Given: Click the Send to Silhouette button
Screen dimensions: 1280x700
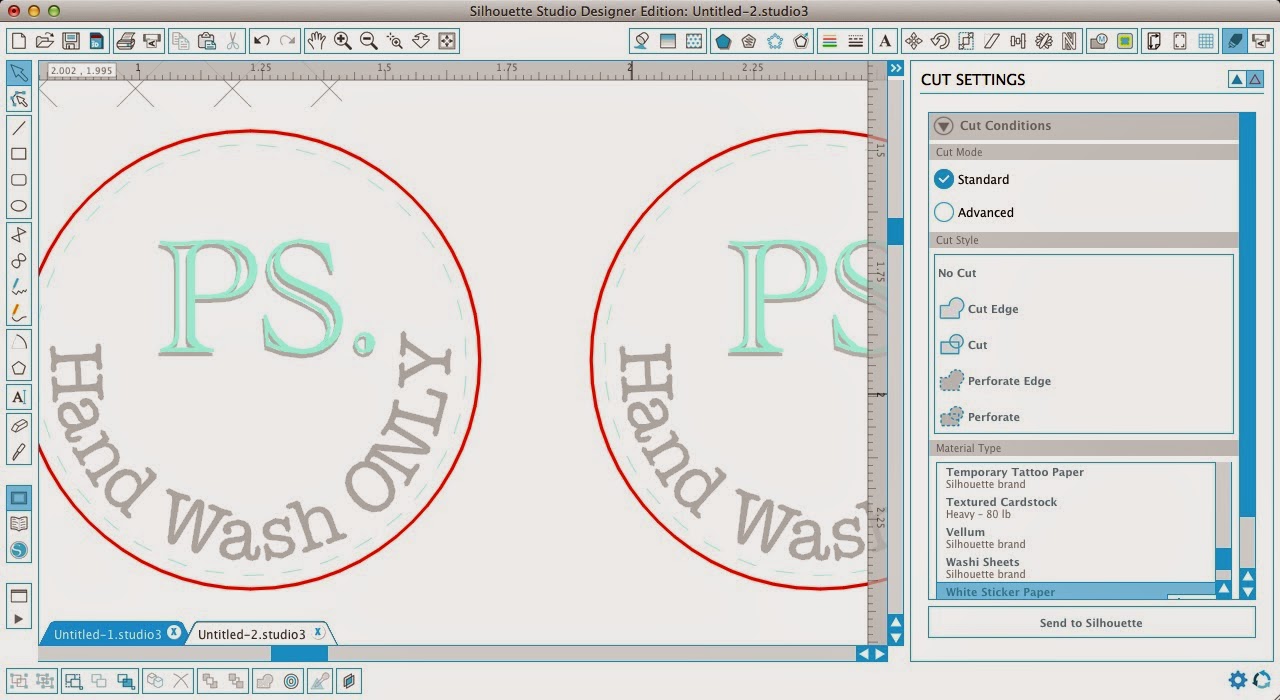Looking at the screenshot, I should pos(1090,622).
